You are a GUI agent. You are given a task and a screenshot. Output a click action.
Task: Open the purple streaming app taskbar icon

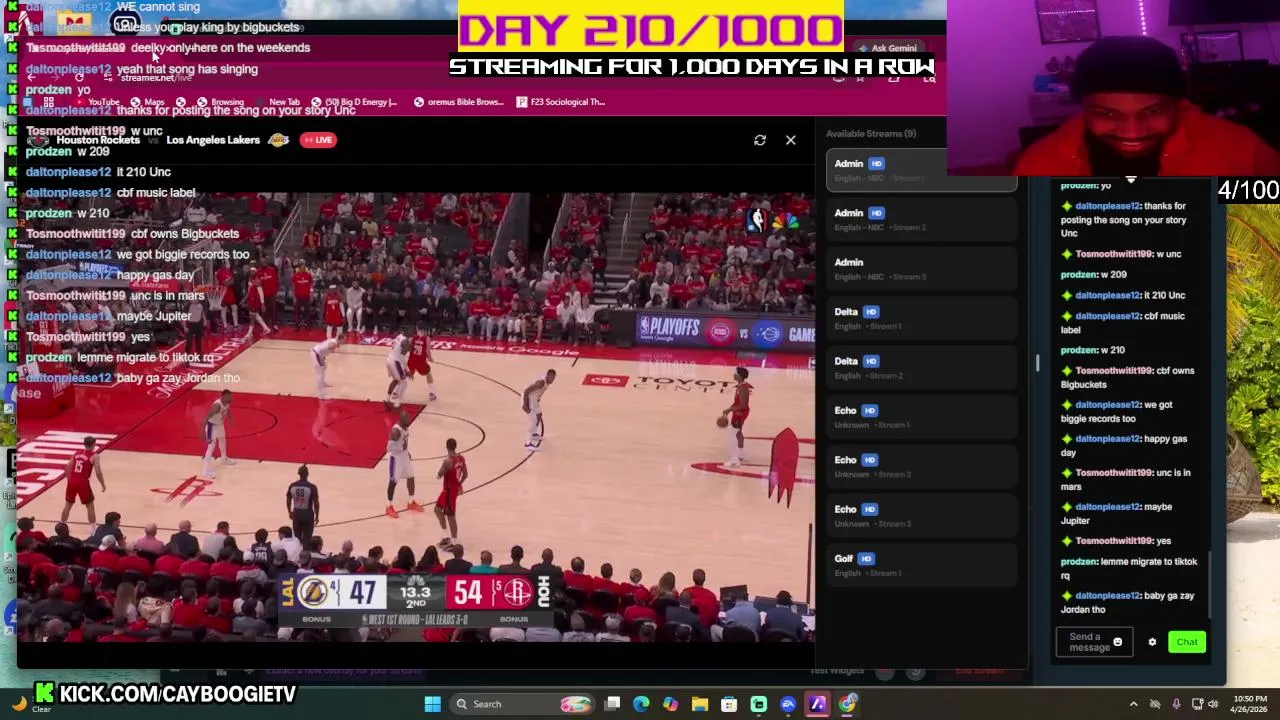tap(818, 704)
